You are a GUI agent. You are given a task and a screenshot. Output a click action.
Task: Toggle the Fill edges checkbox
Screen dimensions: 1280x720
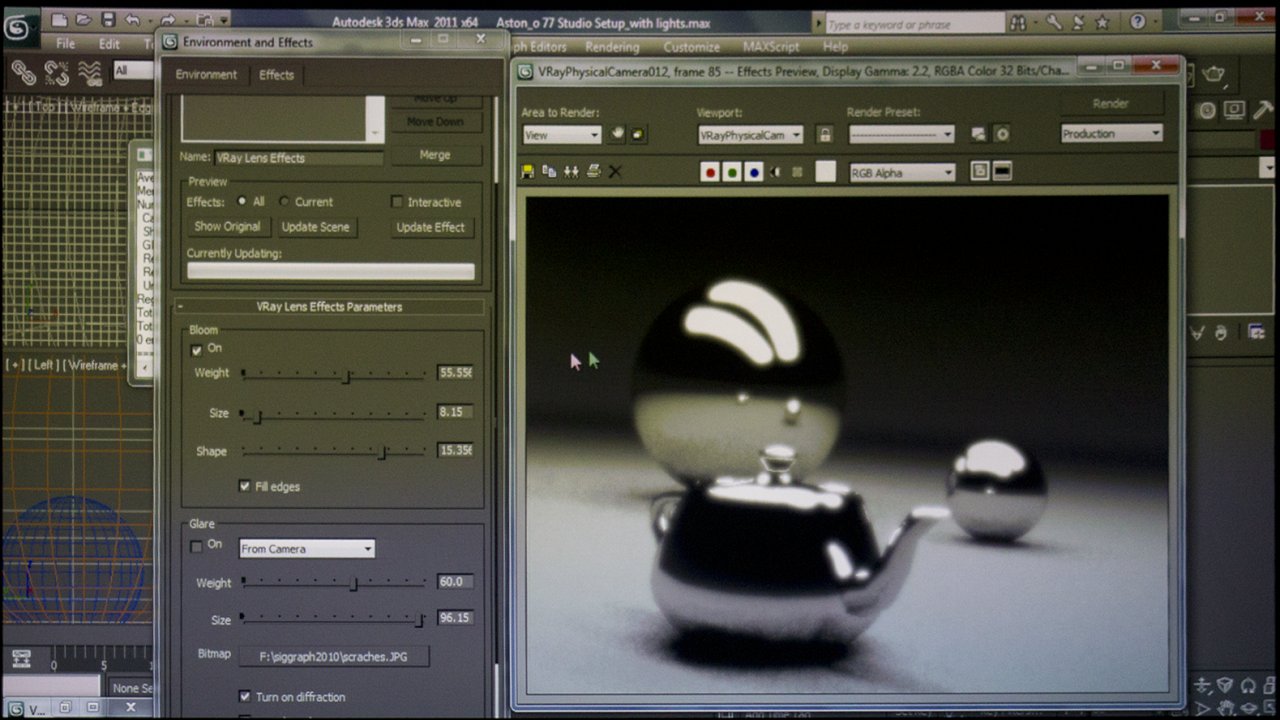click(245, 486)
